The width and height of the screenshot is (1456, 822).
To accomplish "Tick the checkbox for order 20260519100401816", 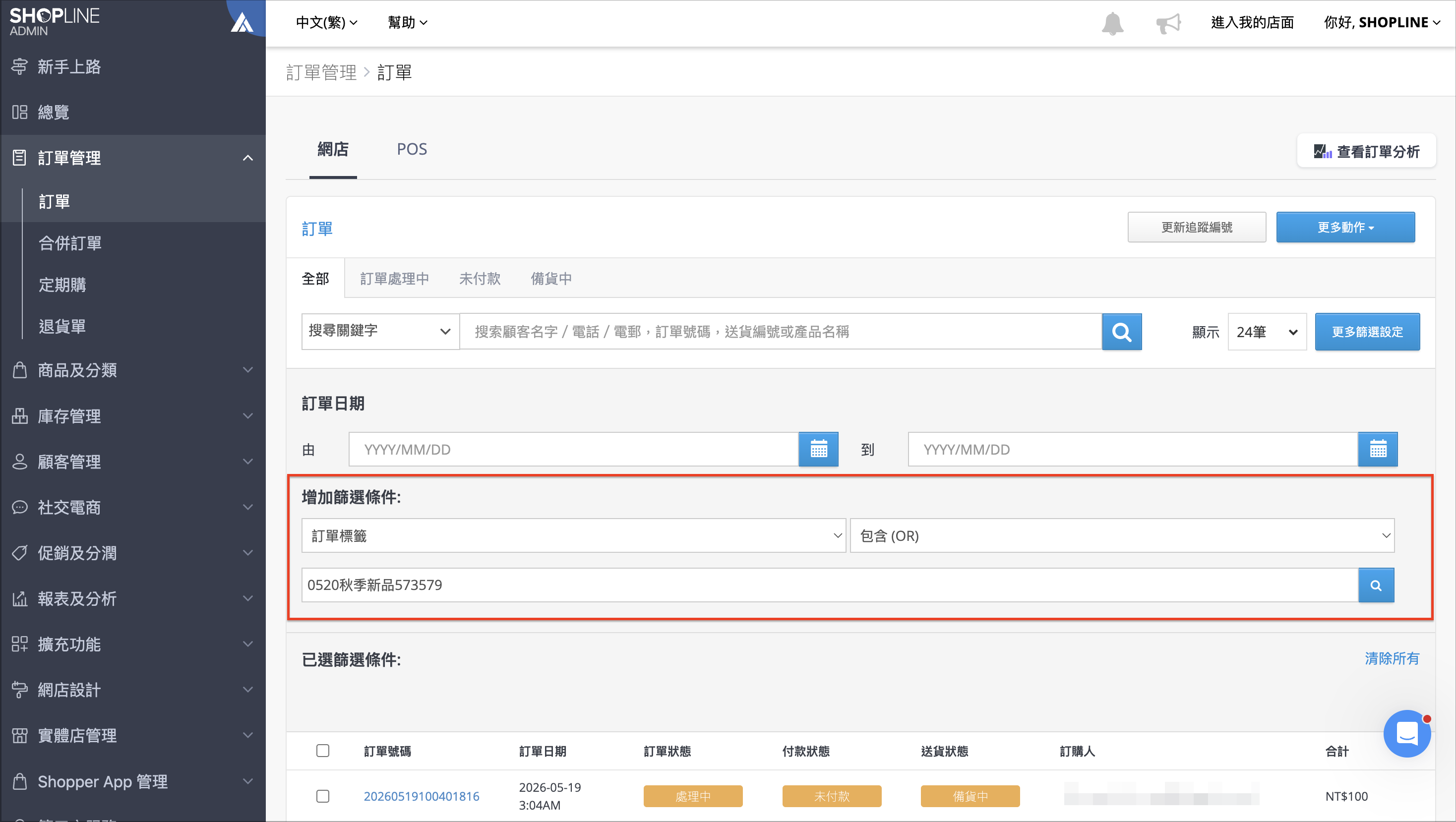I will tap(323, 796).
